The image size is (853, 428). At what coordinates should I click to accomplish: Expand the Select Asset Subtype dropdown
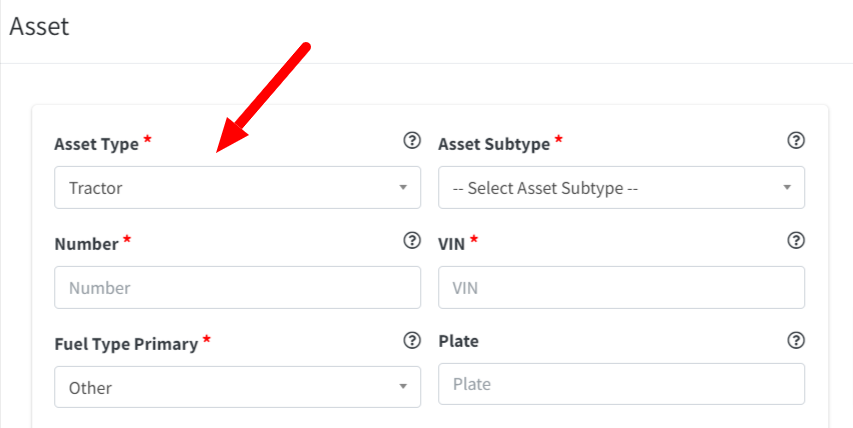tap(621, 187)
